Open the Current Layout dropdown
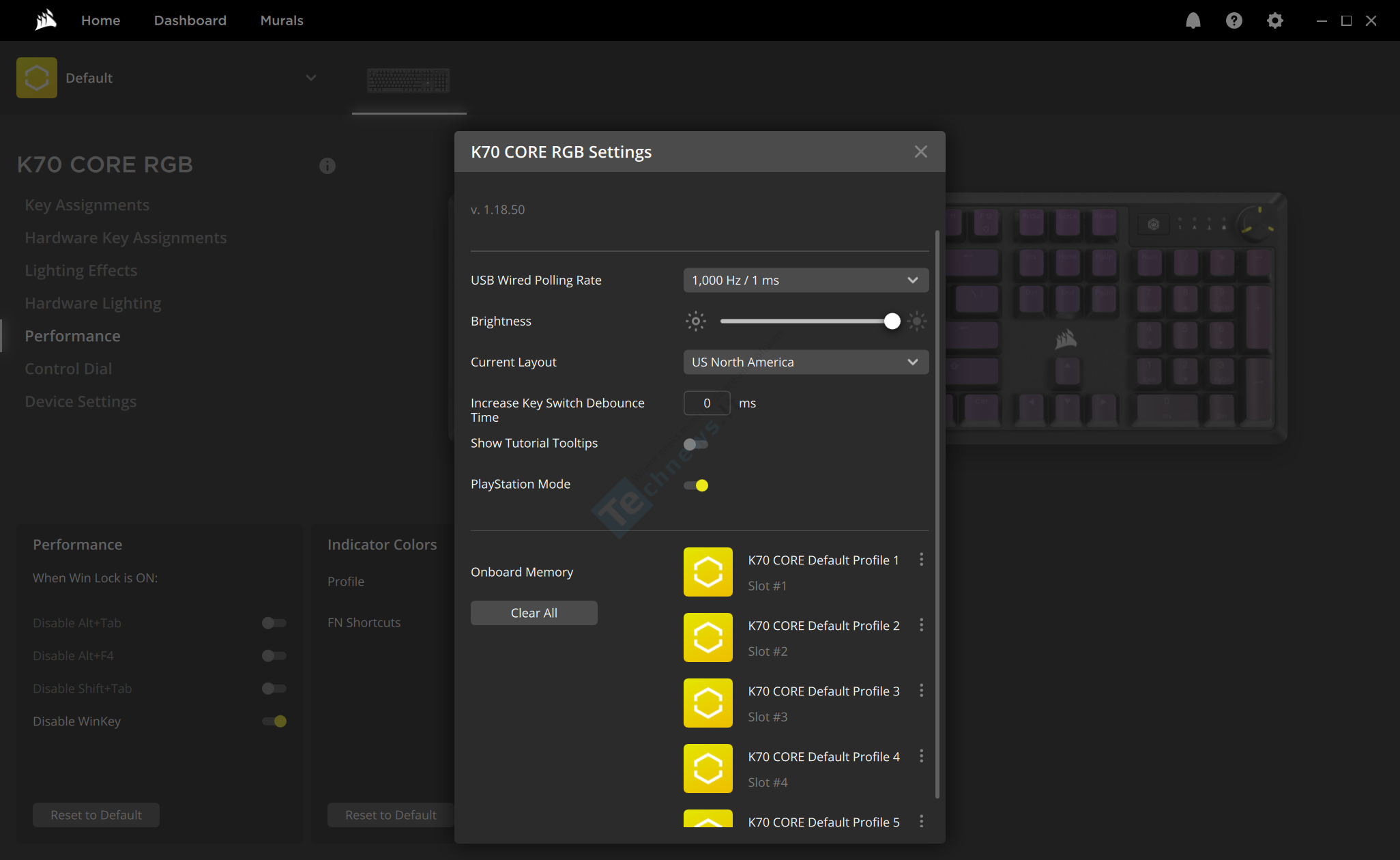This screenshot has height=860, width=1400. pos(806,362)
